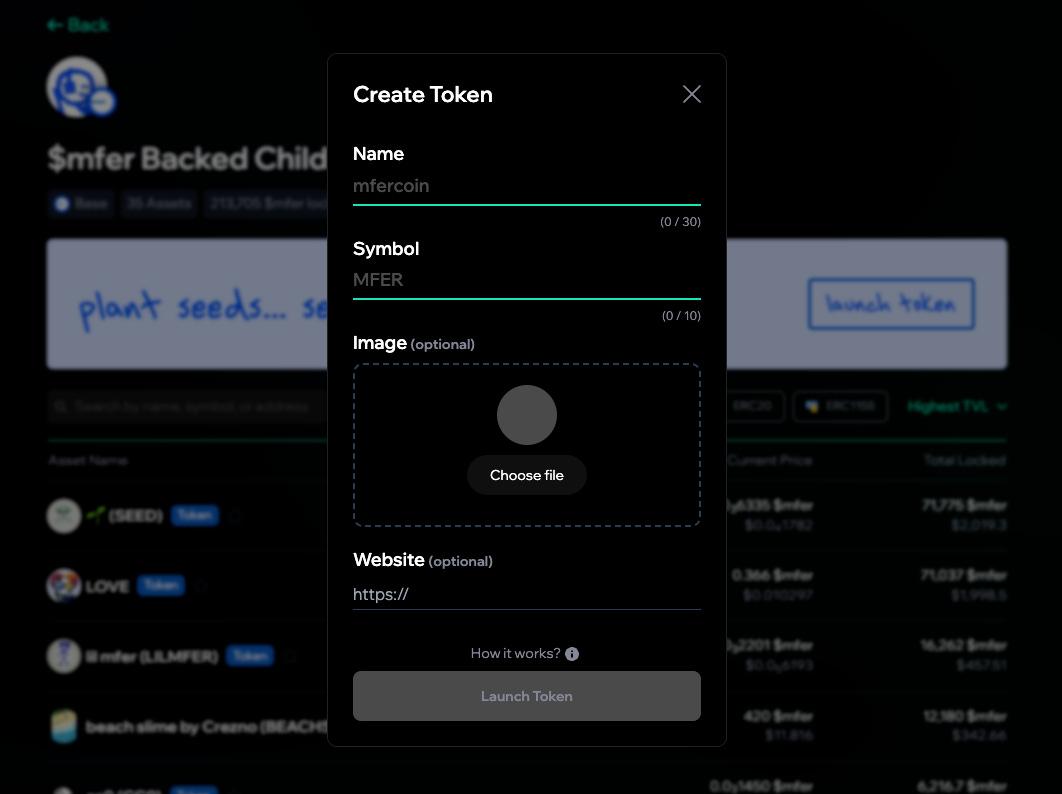Image resolution: width=1062 pixels, height=794 pixels.
Task: Click Choose file button
Action: pyautogui.click(x=526, y=475)
